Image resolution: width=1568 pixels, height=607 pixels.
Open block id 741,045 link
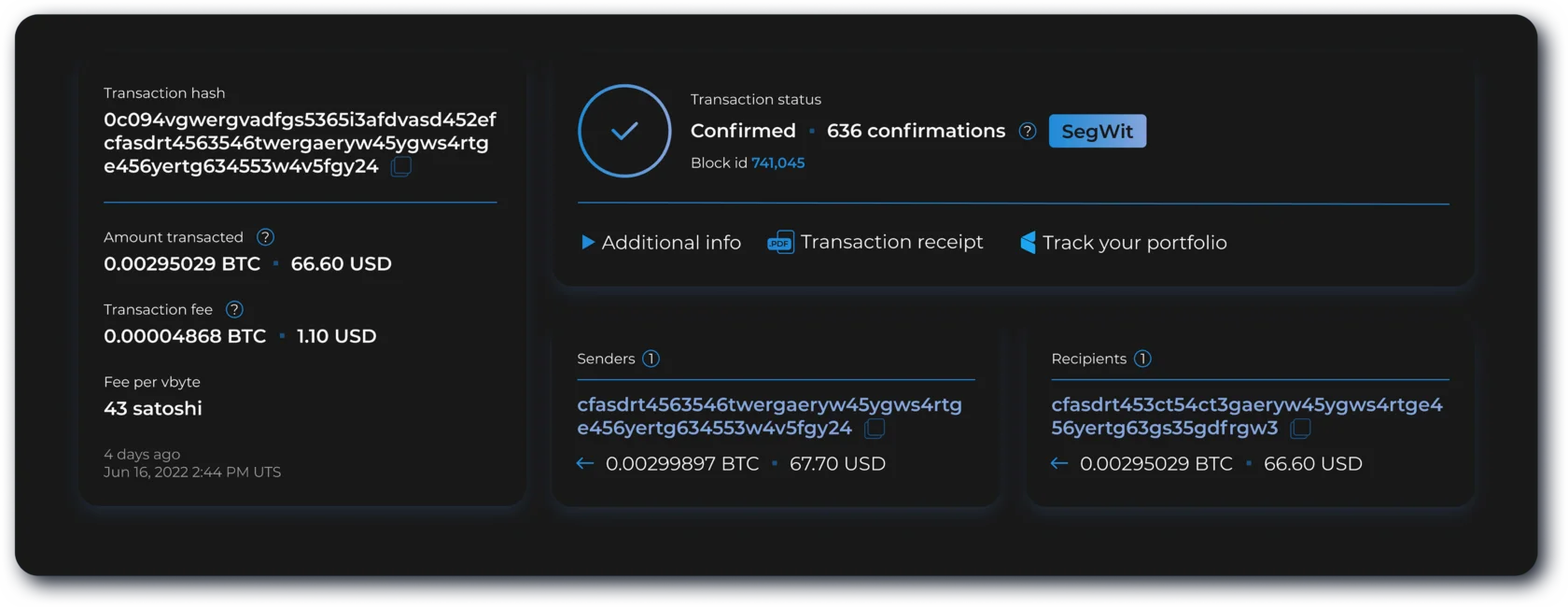pos(777,163)
